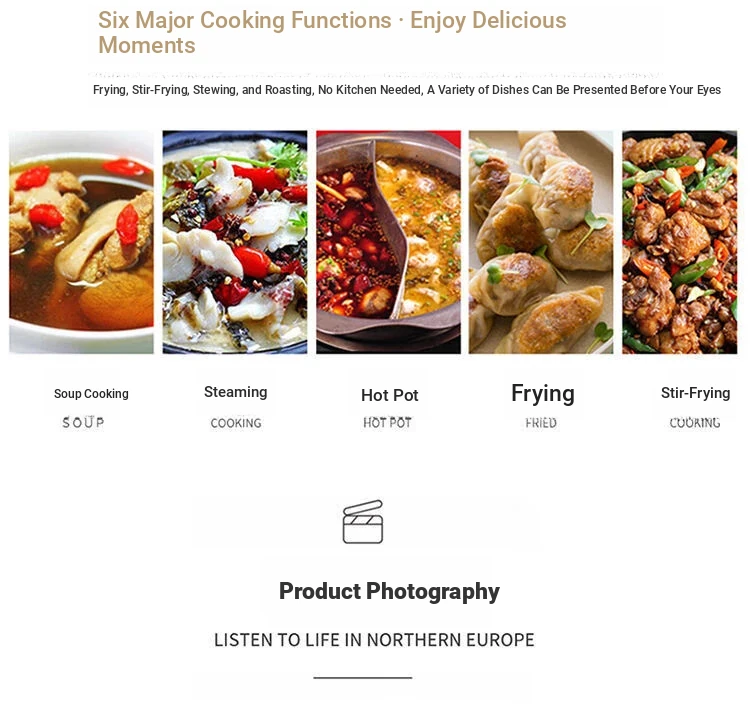Screen dimensions: 750x720
Task: Open the fried dumplings picture
Action: pyautogui.click(x=541, y=242)
